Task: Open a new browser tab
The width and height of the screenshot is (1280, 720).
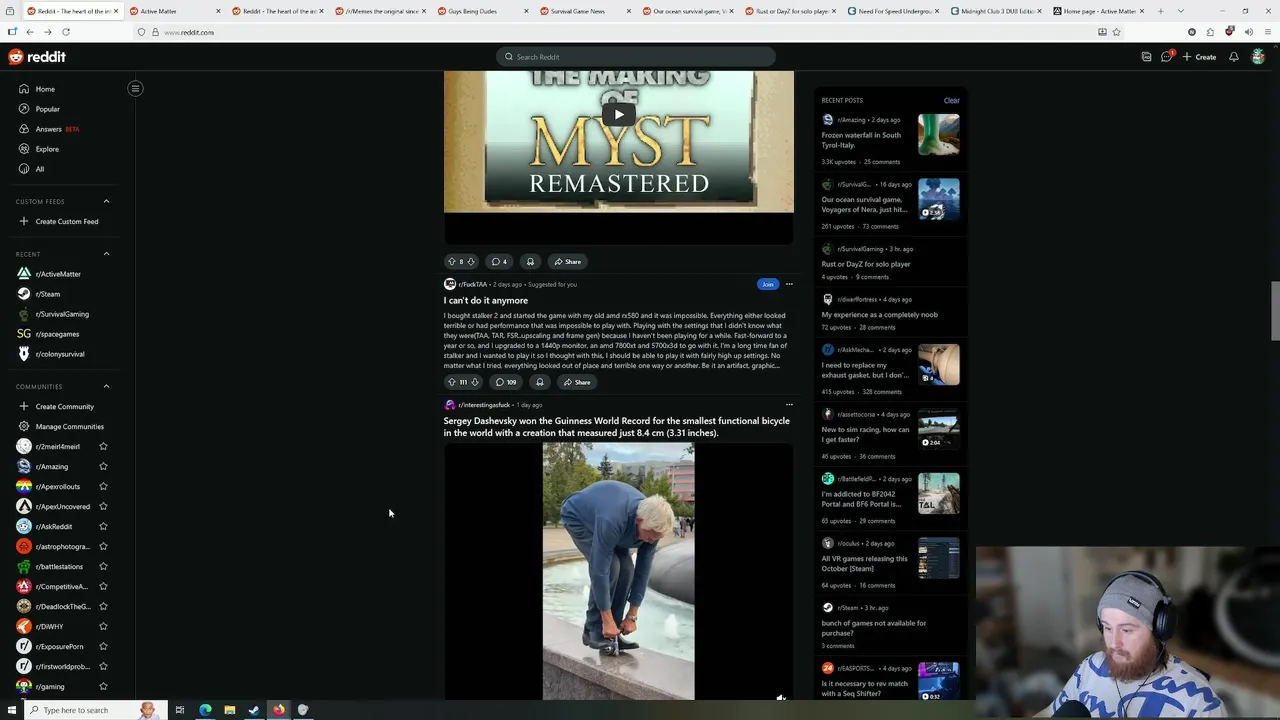Action: click(1160, 11)
